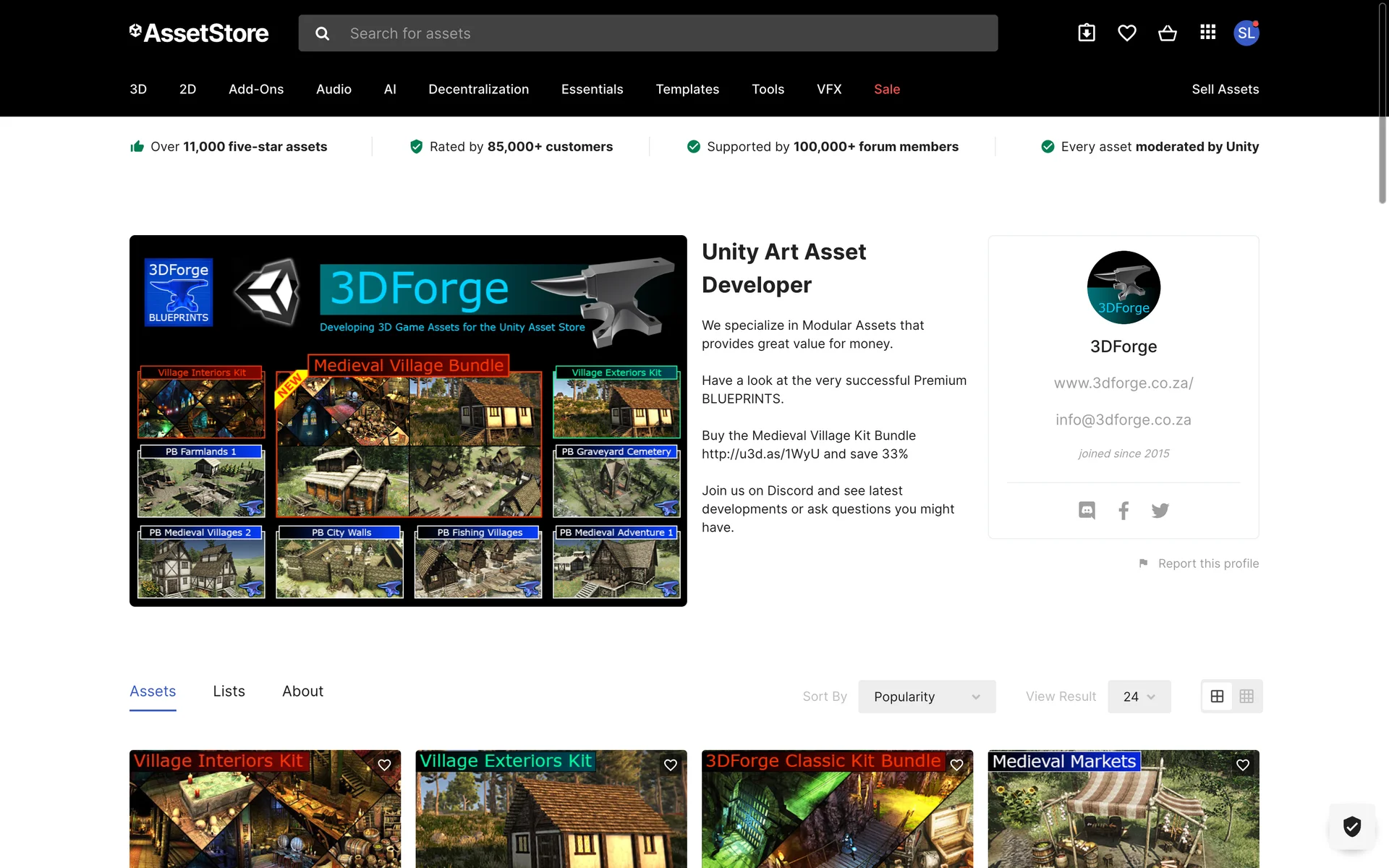The image size is (1389, 868).
Task: Favorite the Medieval Markets asset
Action: pyautogui.click(x=1243, y=765)
